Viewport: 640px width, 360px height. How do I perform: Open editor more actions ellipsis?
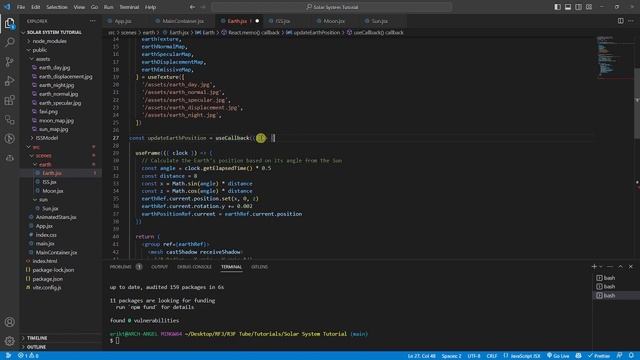pos(631,21)
